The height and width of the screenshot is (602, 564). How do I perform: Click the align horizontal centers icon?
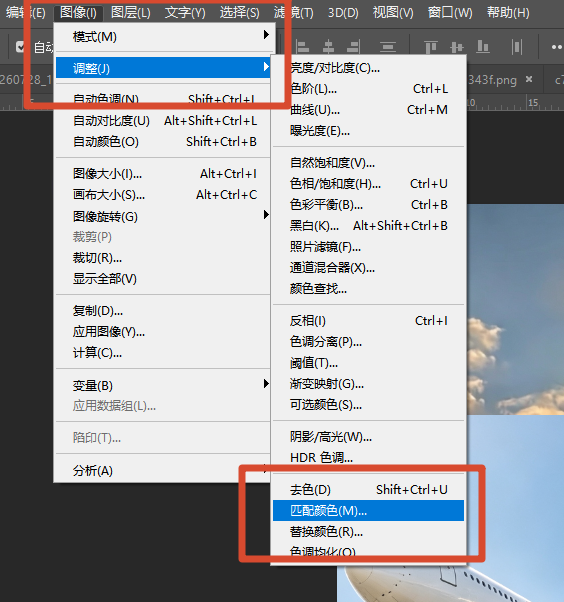point(328,47)
